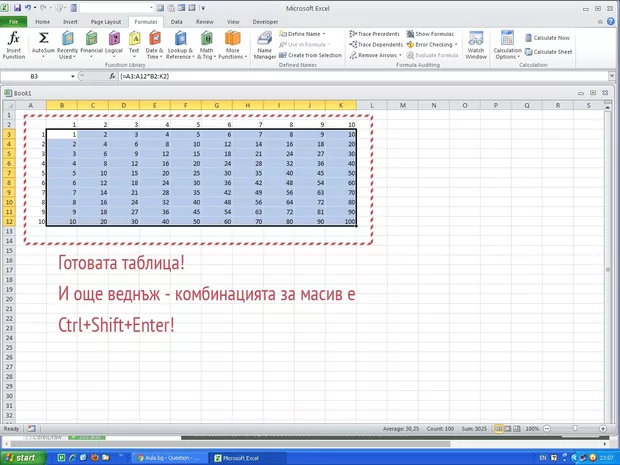620x465 pixels.
Task: Open Remove Arrows dropdown arrow
Action: click(x=400, y=55)
